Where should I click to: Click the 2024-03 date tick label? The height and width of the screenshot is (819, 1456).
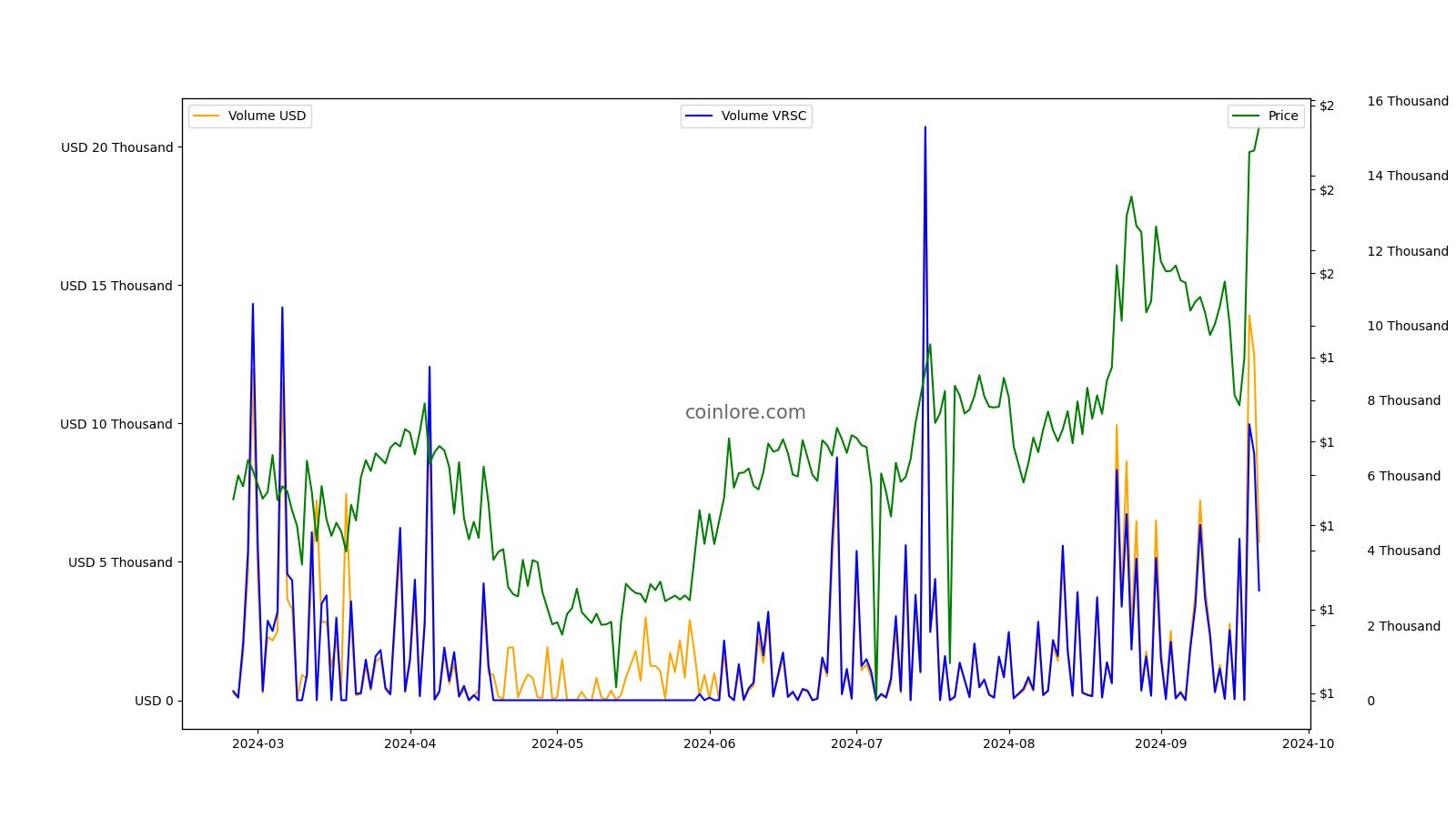258,743
